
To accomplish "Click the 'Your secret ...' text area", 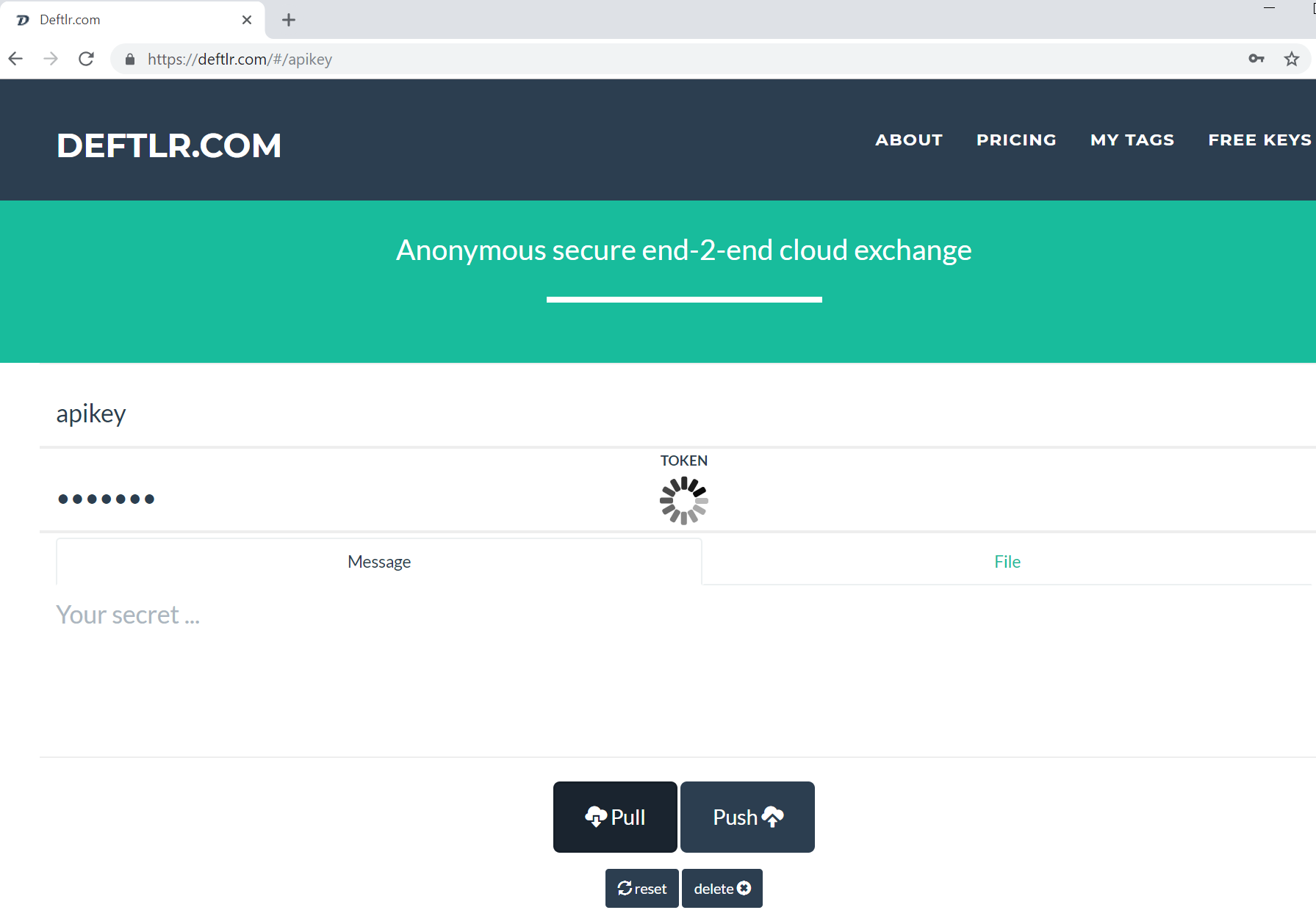I will click(x=676, y=670).
